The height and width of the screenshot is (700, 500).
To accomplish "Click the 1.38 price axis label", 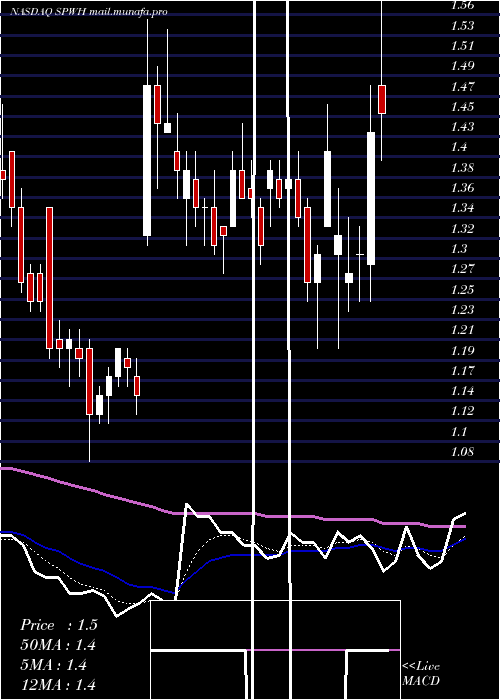I will point(462,168).
